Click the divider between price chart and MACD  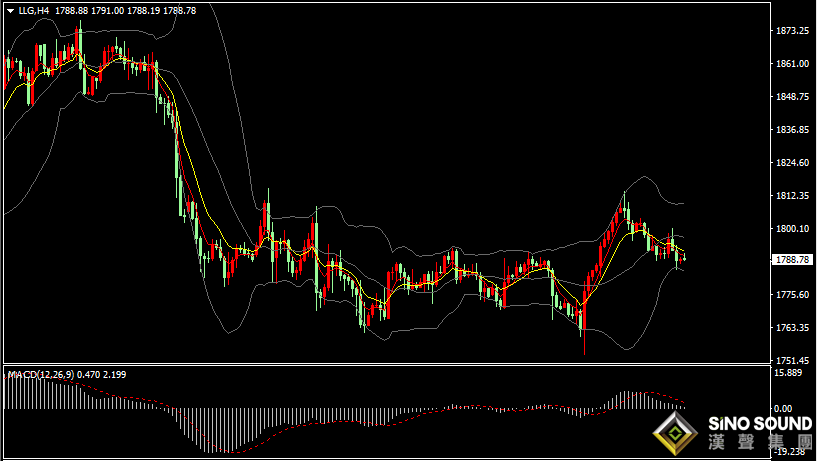[x=388, y=364]
